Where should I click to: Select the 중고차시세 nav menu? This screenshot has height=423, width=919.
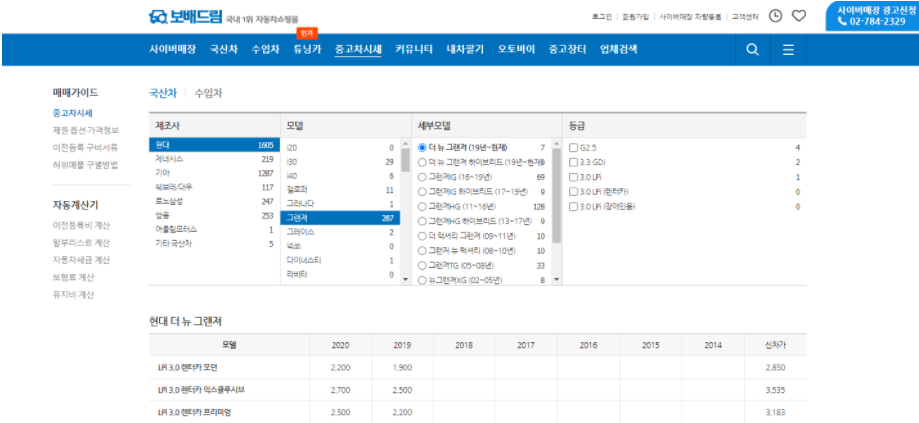point(358,50)
